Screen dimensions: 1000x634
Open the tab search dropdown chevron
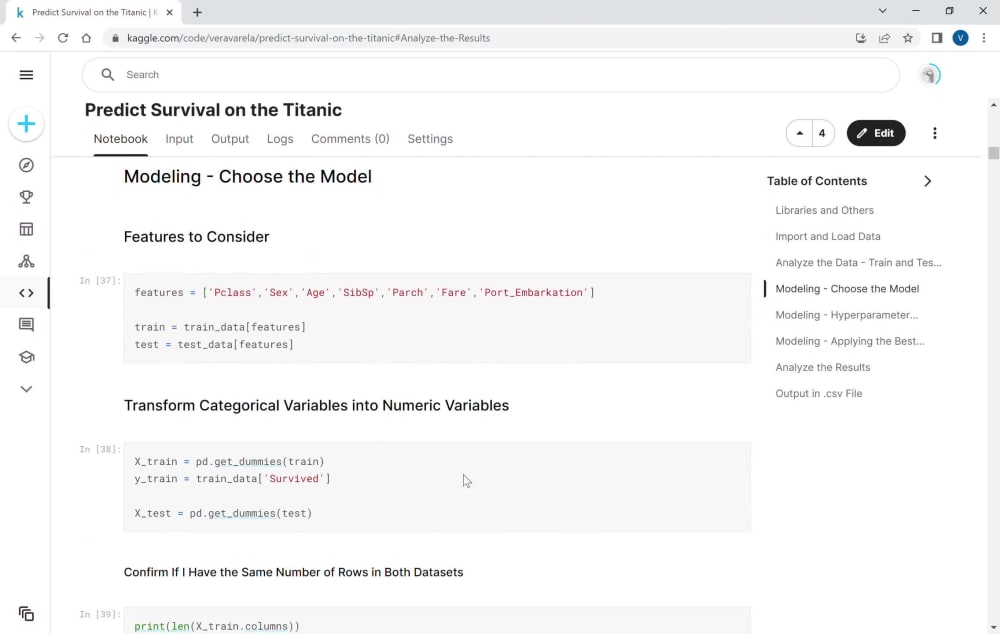pos(882,11)
